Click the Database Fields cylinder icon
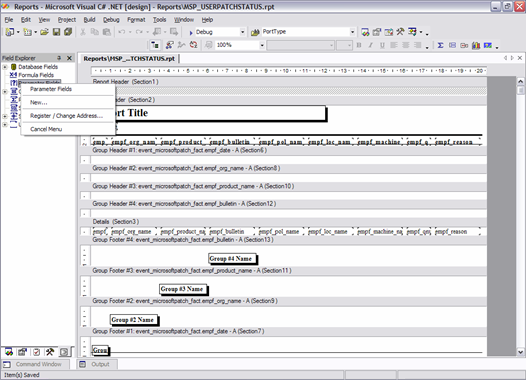 [x=13, y=67]
